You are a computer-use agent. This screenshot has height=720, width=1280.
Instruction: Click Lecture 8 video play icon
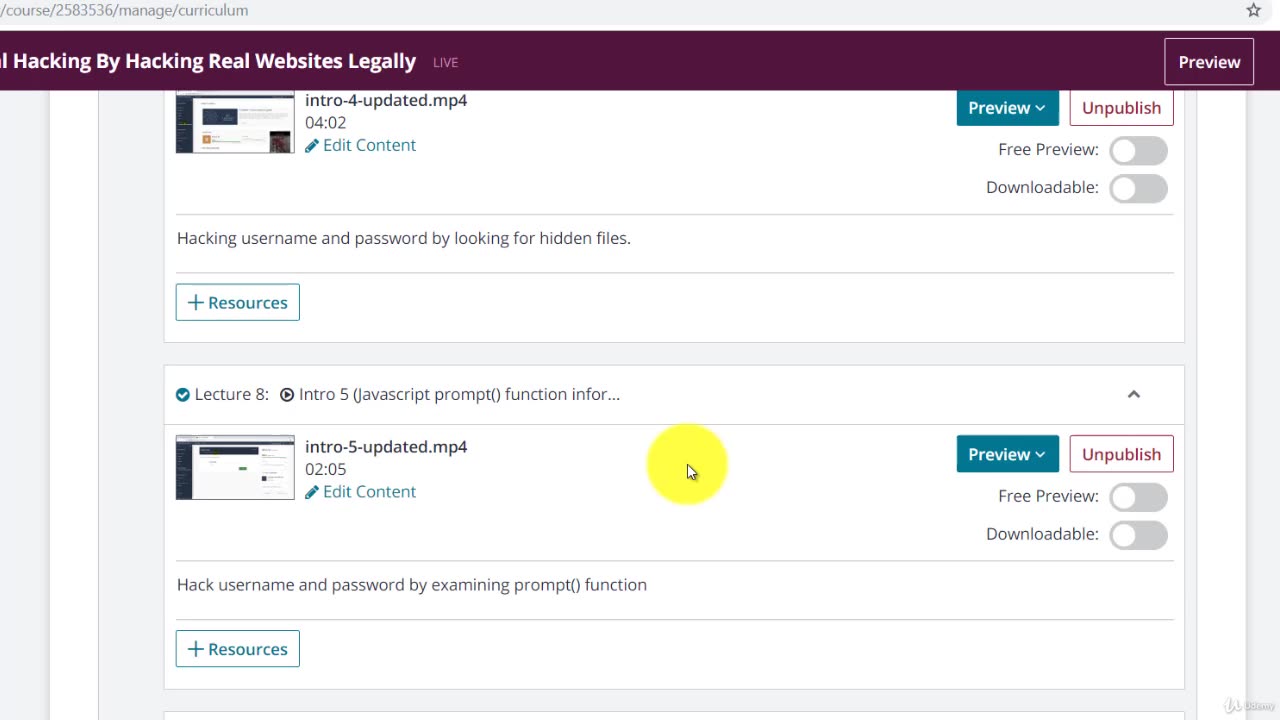(287, 395)
